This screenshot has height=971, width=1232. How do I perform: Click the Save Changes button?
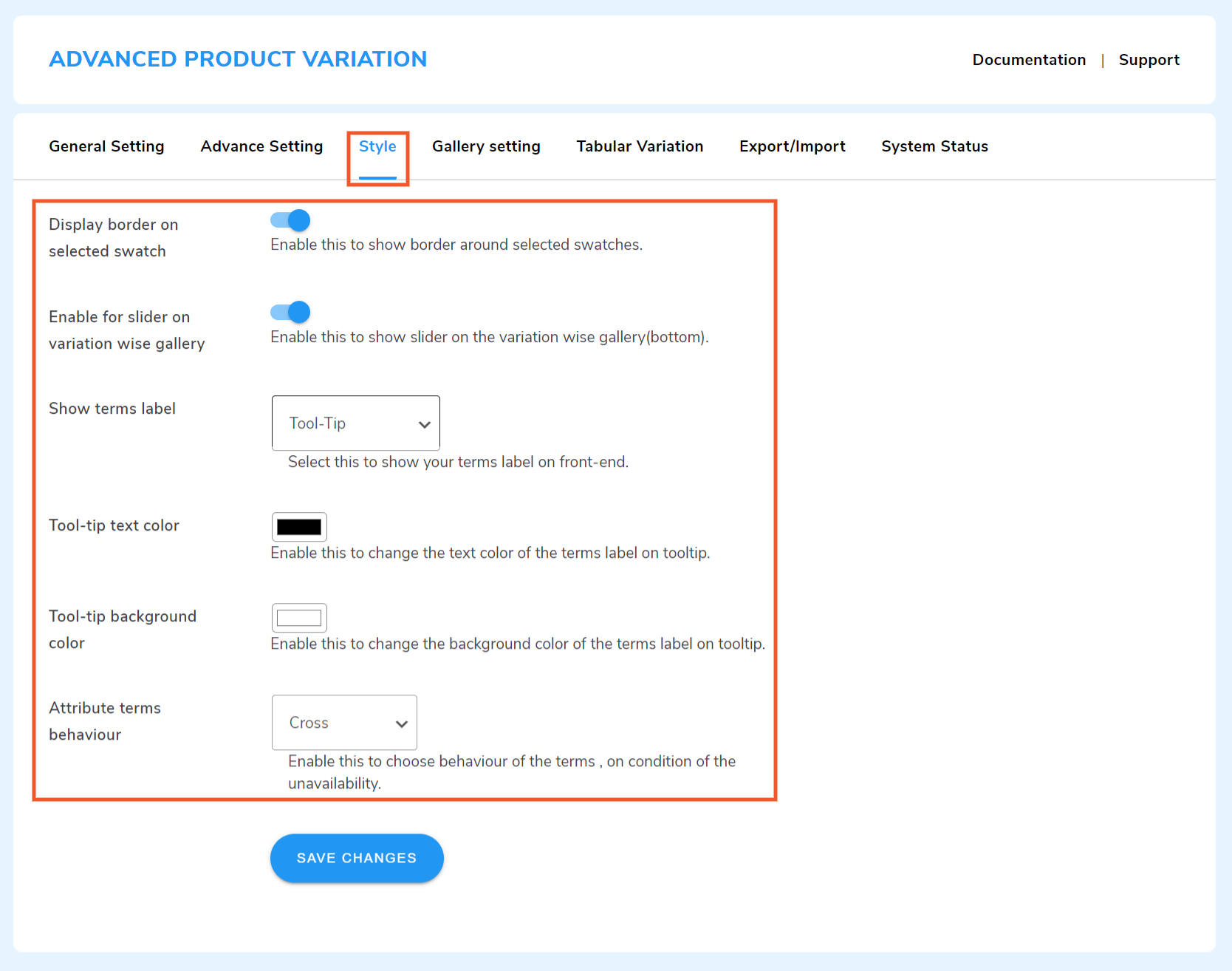coord(356,857)
